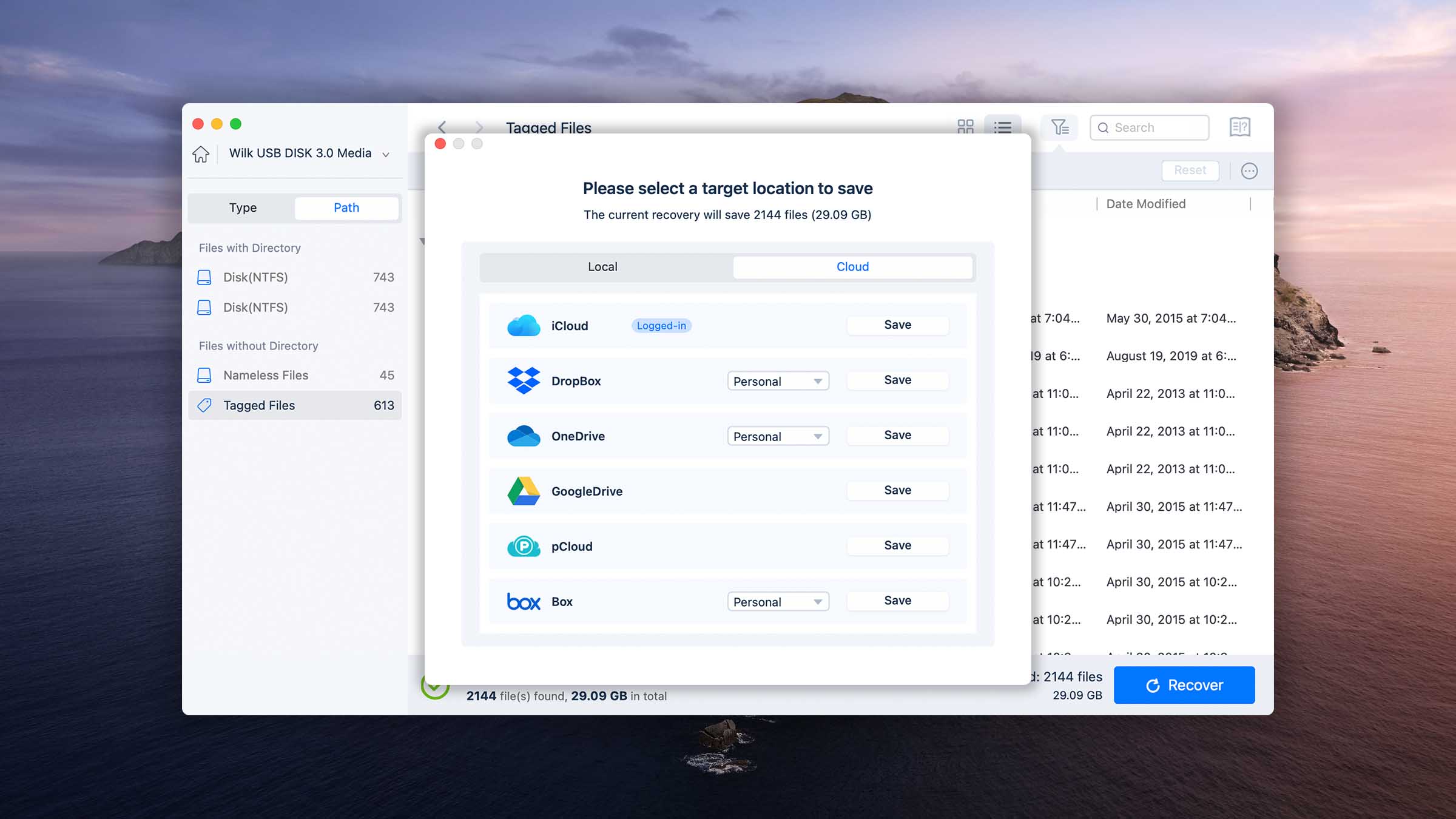The width and height of the screenshot is (1456, 819).
Task: Select the April 30, 2015 at 11:47 first row
Action: click(x=1173, y=507)
